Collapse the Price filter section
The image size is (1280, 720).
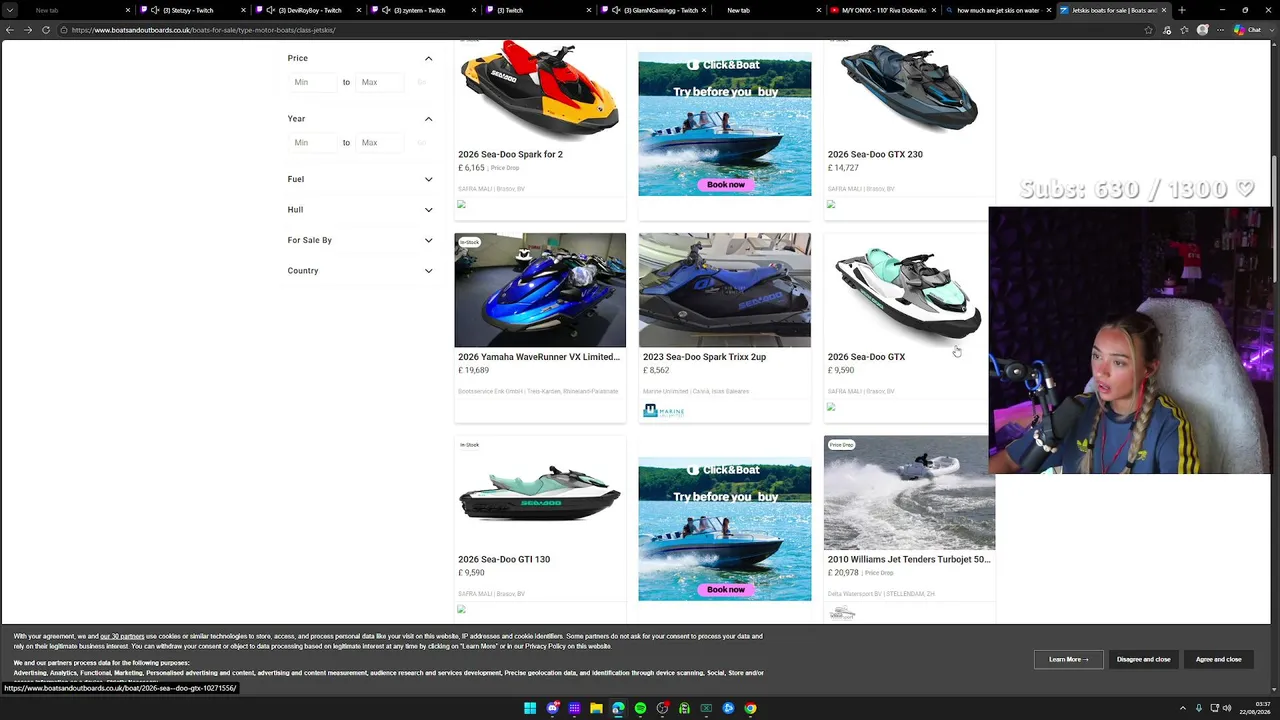click(x=428, y=58)
